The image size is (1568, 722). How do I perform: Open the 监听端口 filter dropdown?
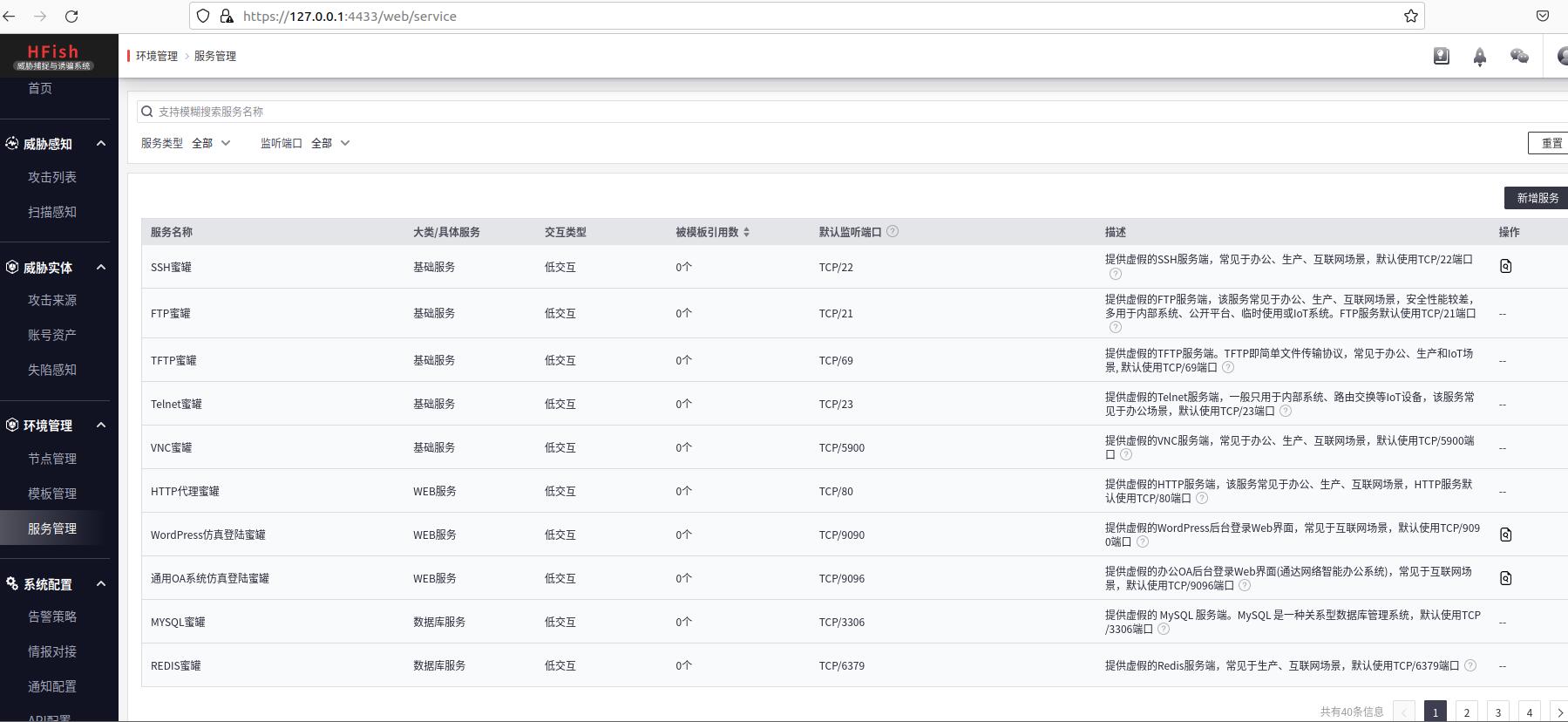[330, 143]
